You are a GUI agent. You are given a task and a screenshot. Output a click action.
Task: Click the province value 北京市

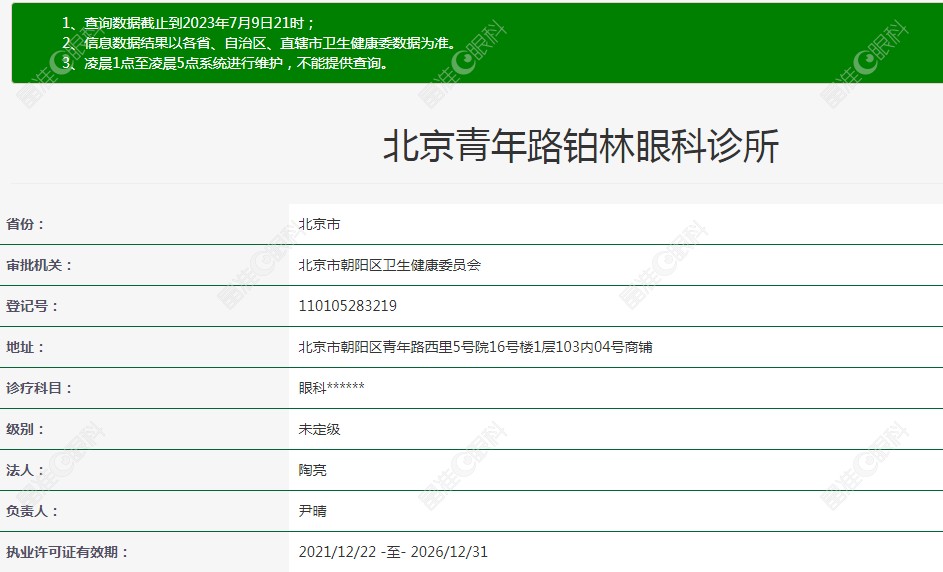[x=319, y=224]
